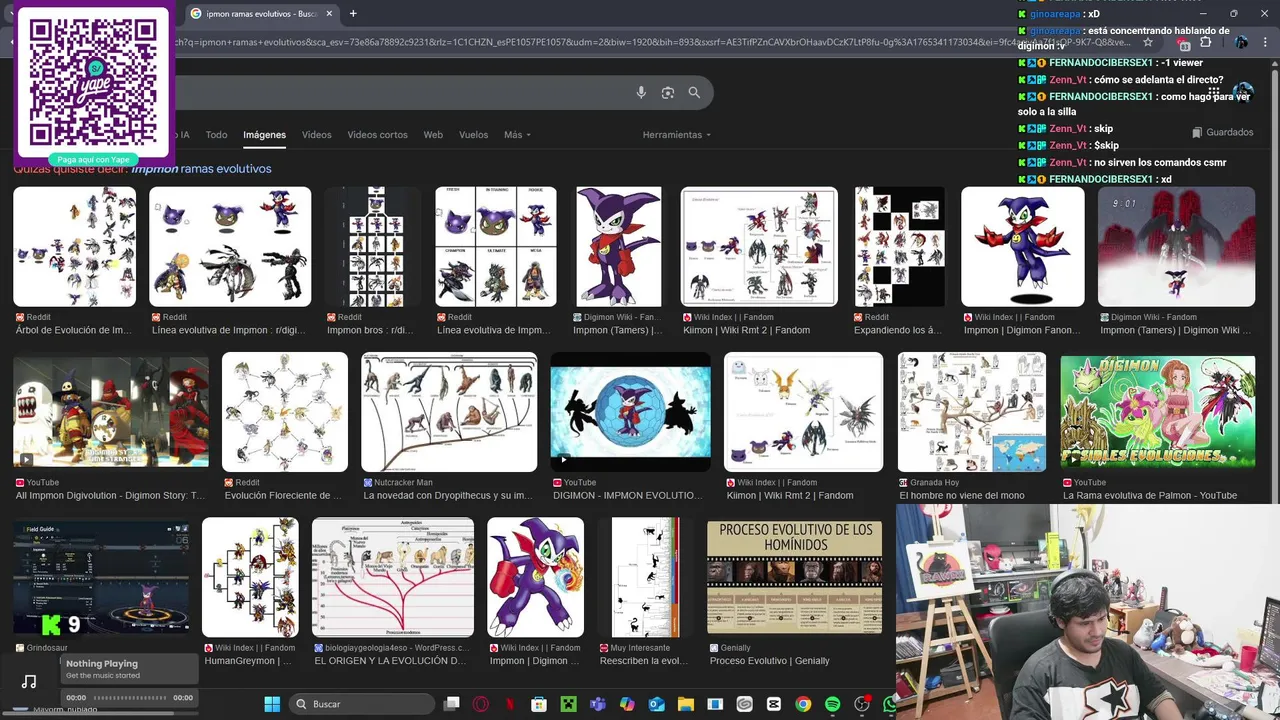Open 'Impmon bros : r/di...' result link
Viewport: 1280px width, 720px height.
point(369,330)
